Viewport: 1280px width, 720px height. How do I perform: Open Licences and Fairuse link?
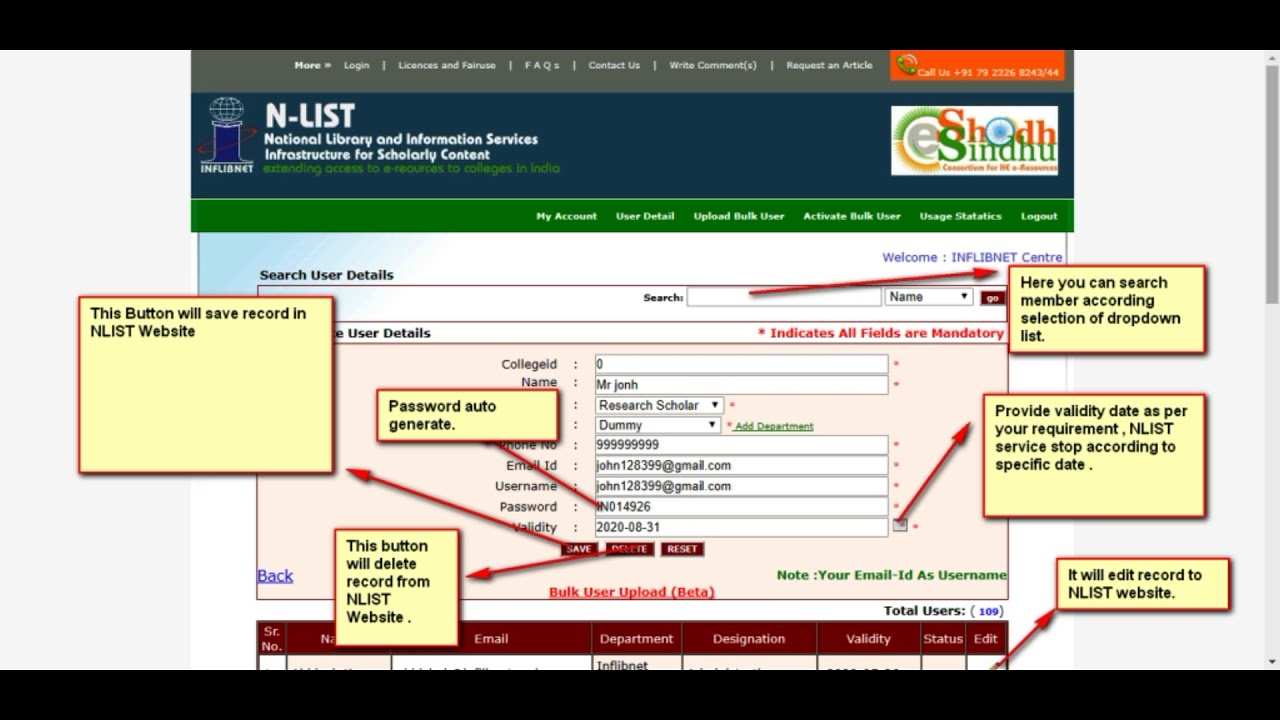pos(447,65)
